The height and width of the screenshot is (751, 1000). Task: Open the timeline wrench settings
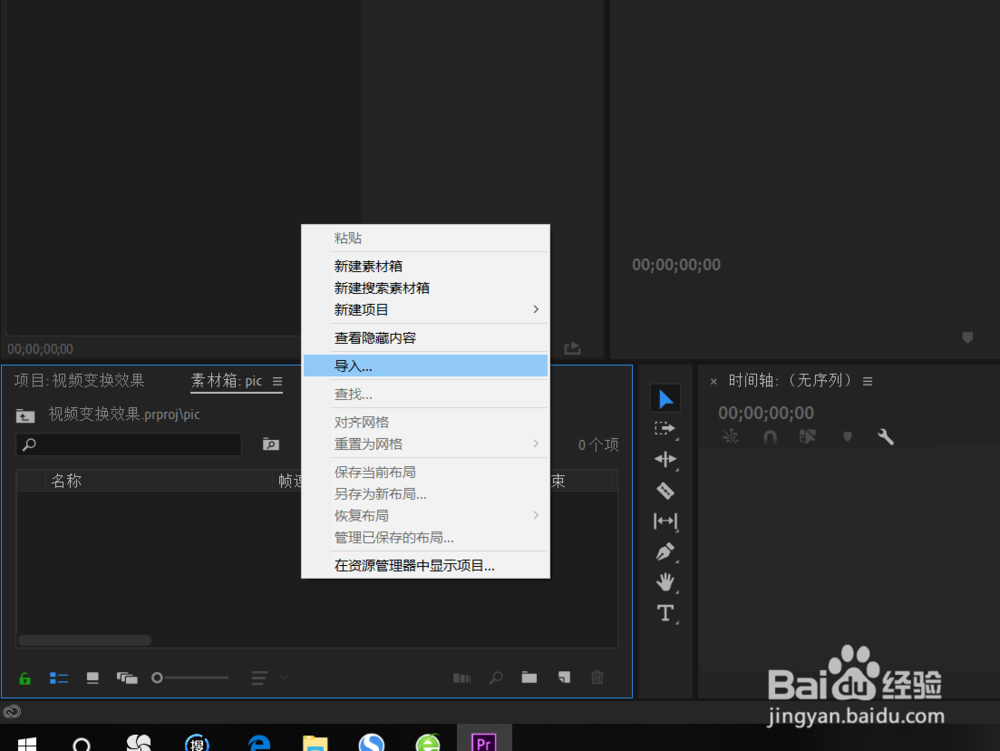pyautogui.click(x=885, y=437)
